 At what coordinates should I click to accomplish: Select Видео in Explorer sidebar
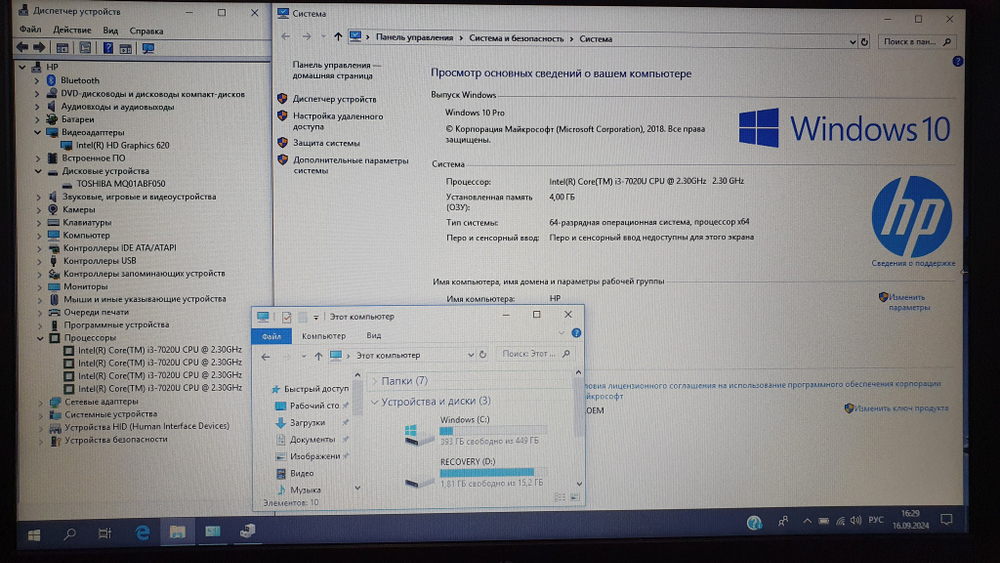301,473
